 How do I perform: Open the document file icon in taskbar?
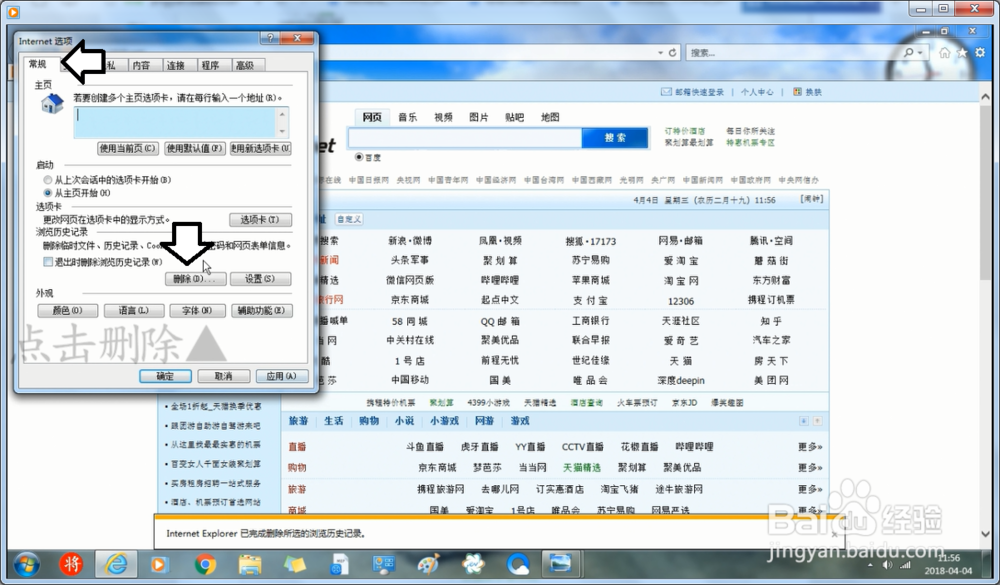point(340,565)
